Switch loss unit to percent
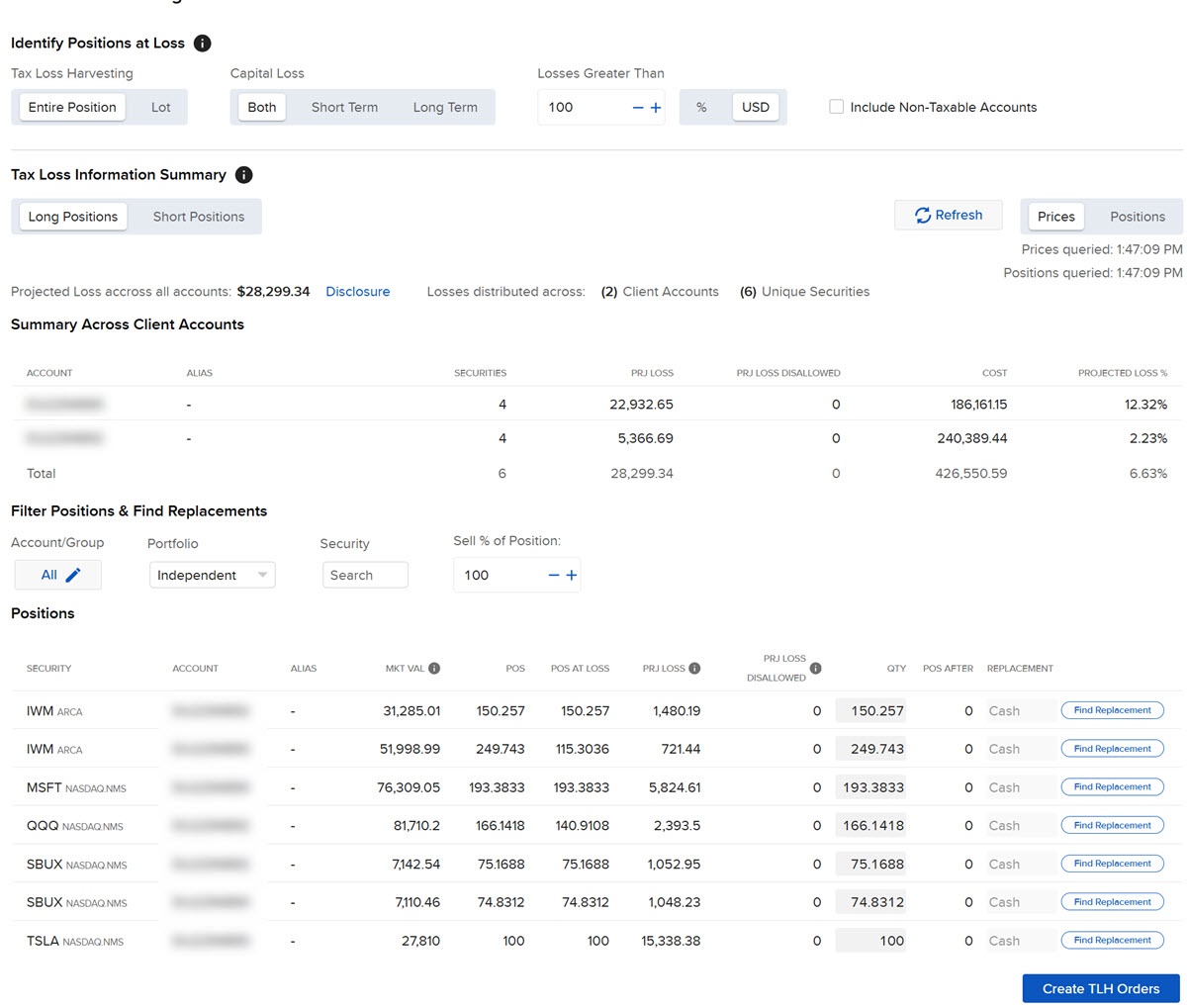Viewport: 1187px width, 1008px height. 701,108
